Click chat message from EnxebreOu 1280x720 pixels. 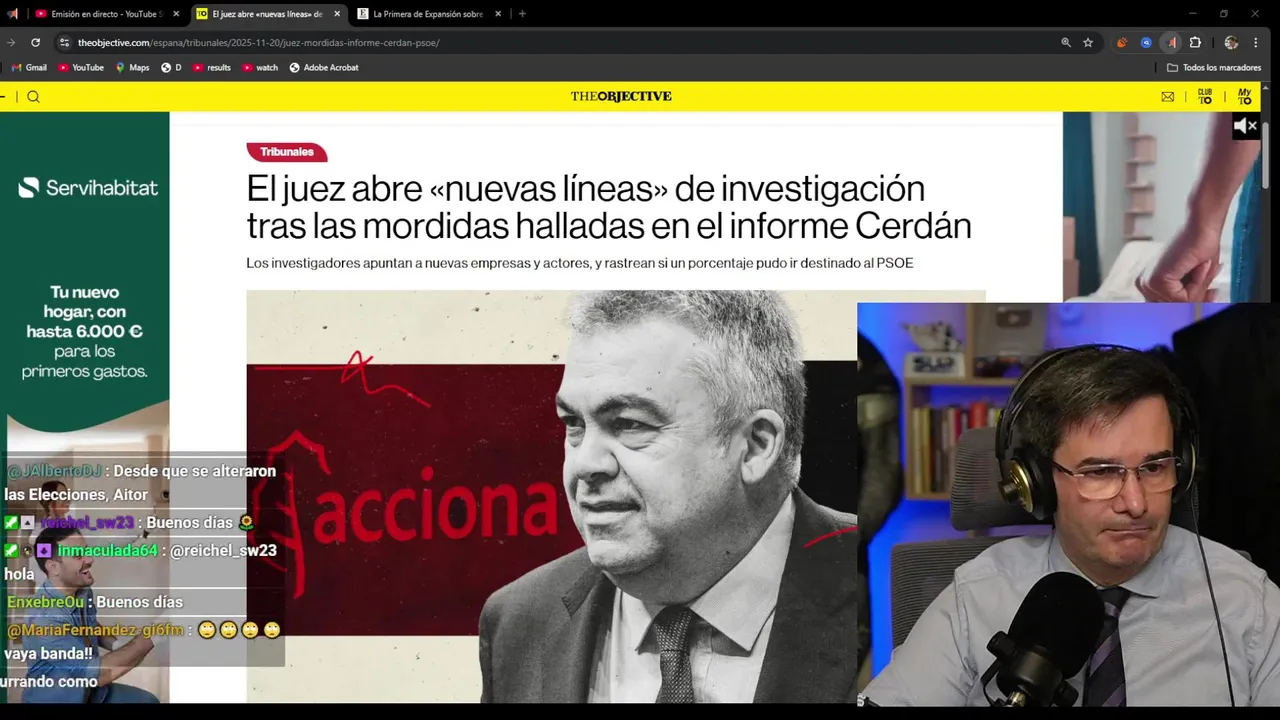coord(95,602)
